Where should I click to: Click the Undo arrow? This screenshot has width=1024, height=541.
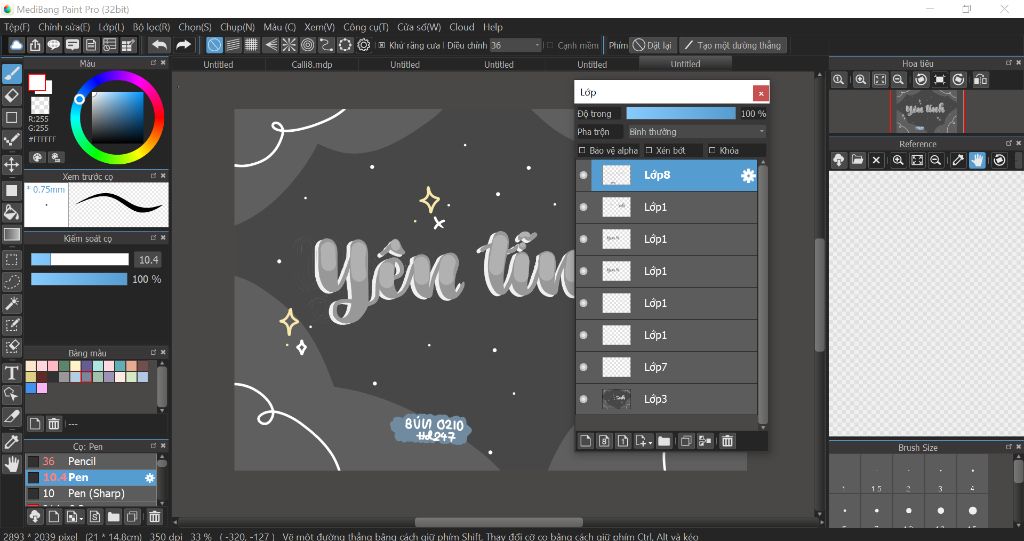tap(159, 45)
